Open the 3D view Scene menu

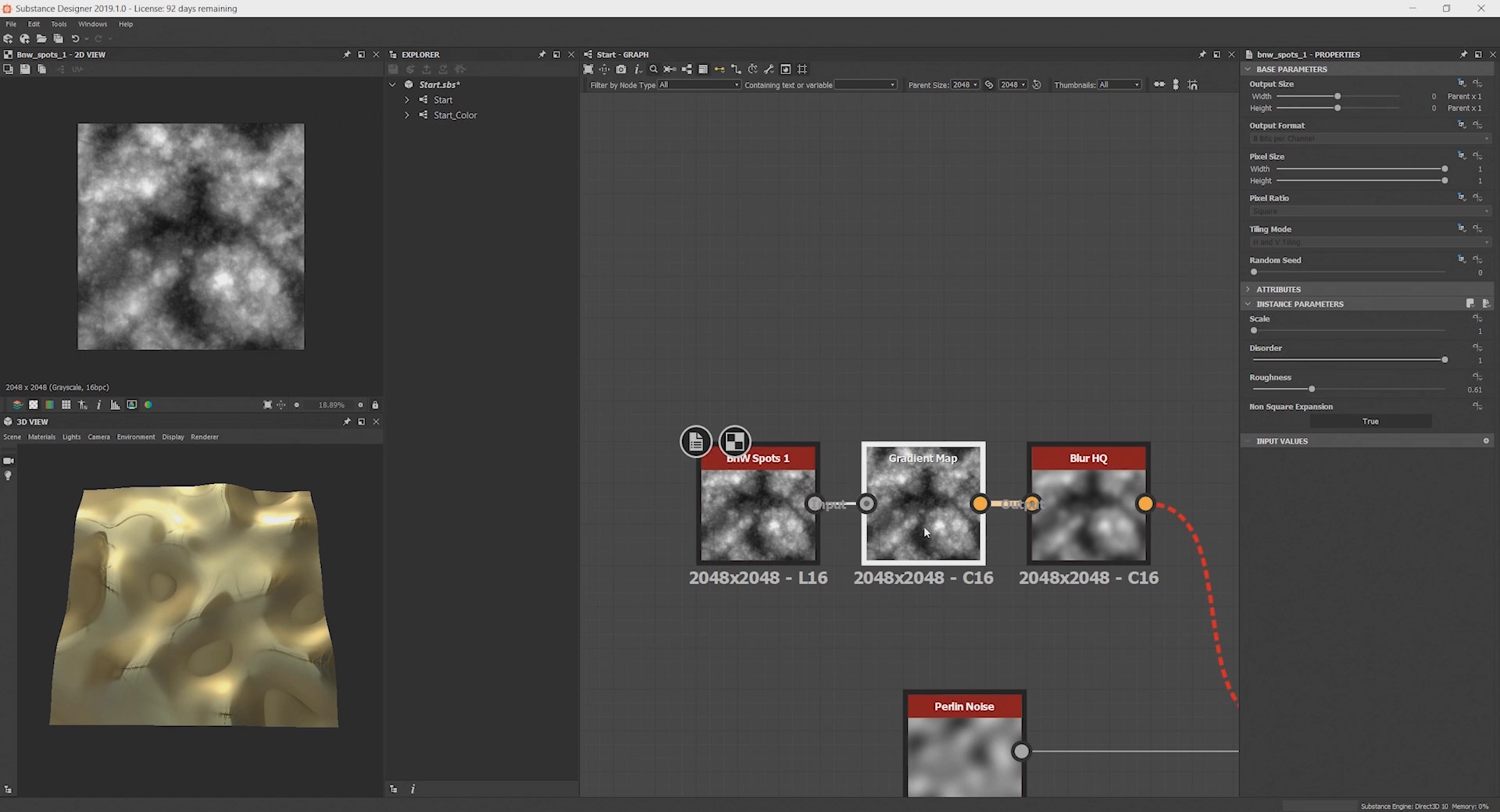click(12, 437)
